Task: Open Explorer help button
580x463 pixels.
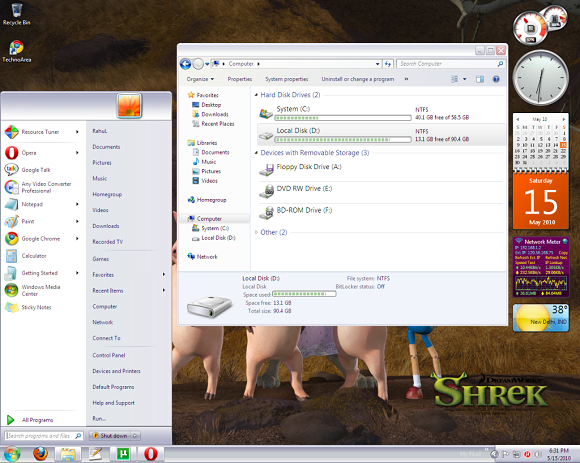Action: pos(496,79)
